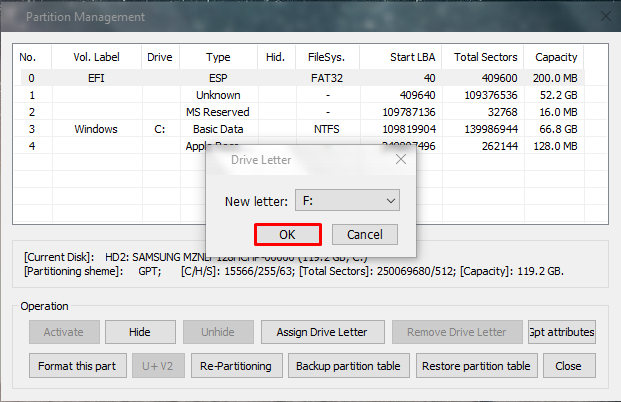Cancel the Drive Letter dialog

tap(364, 234)
